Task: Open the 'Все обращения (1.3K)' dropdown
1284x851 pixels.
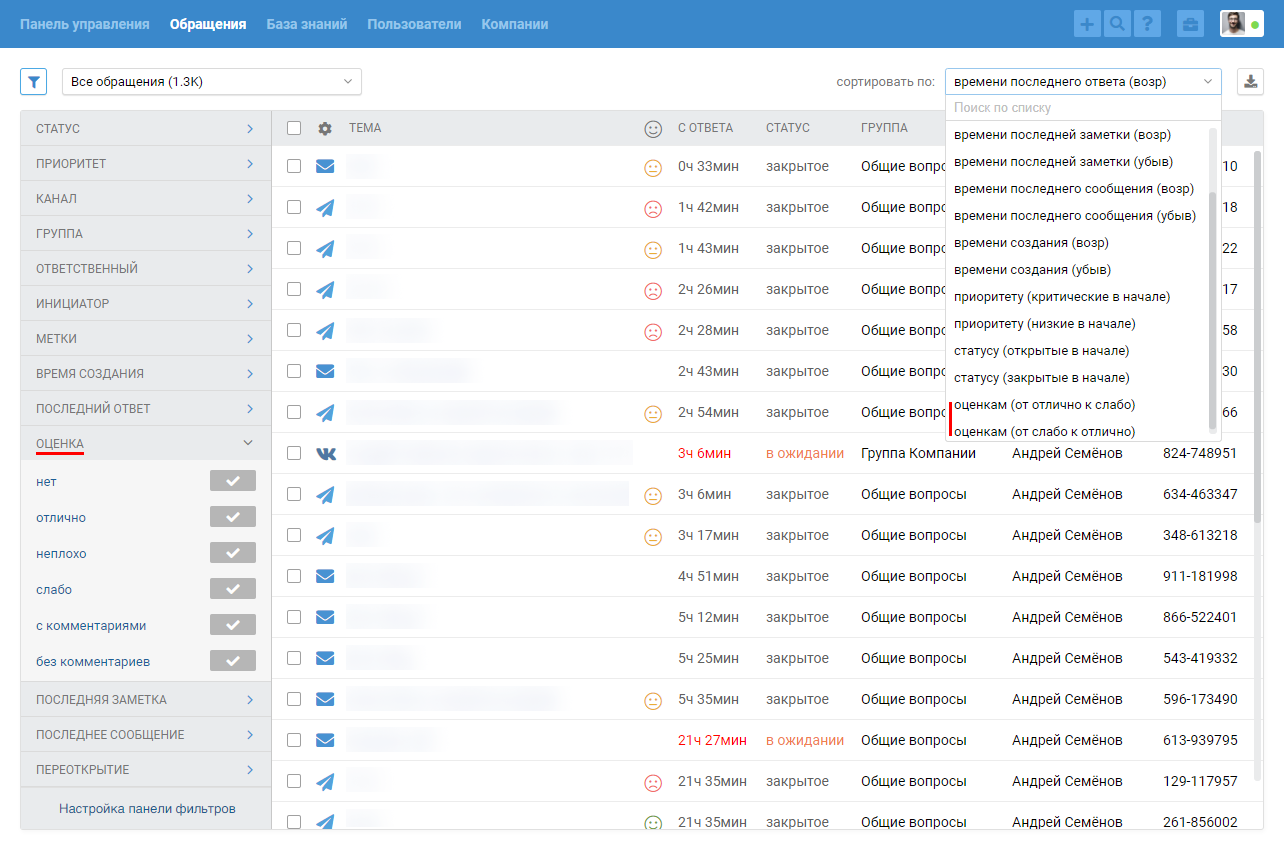Action: [211, 82]
